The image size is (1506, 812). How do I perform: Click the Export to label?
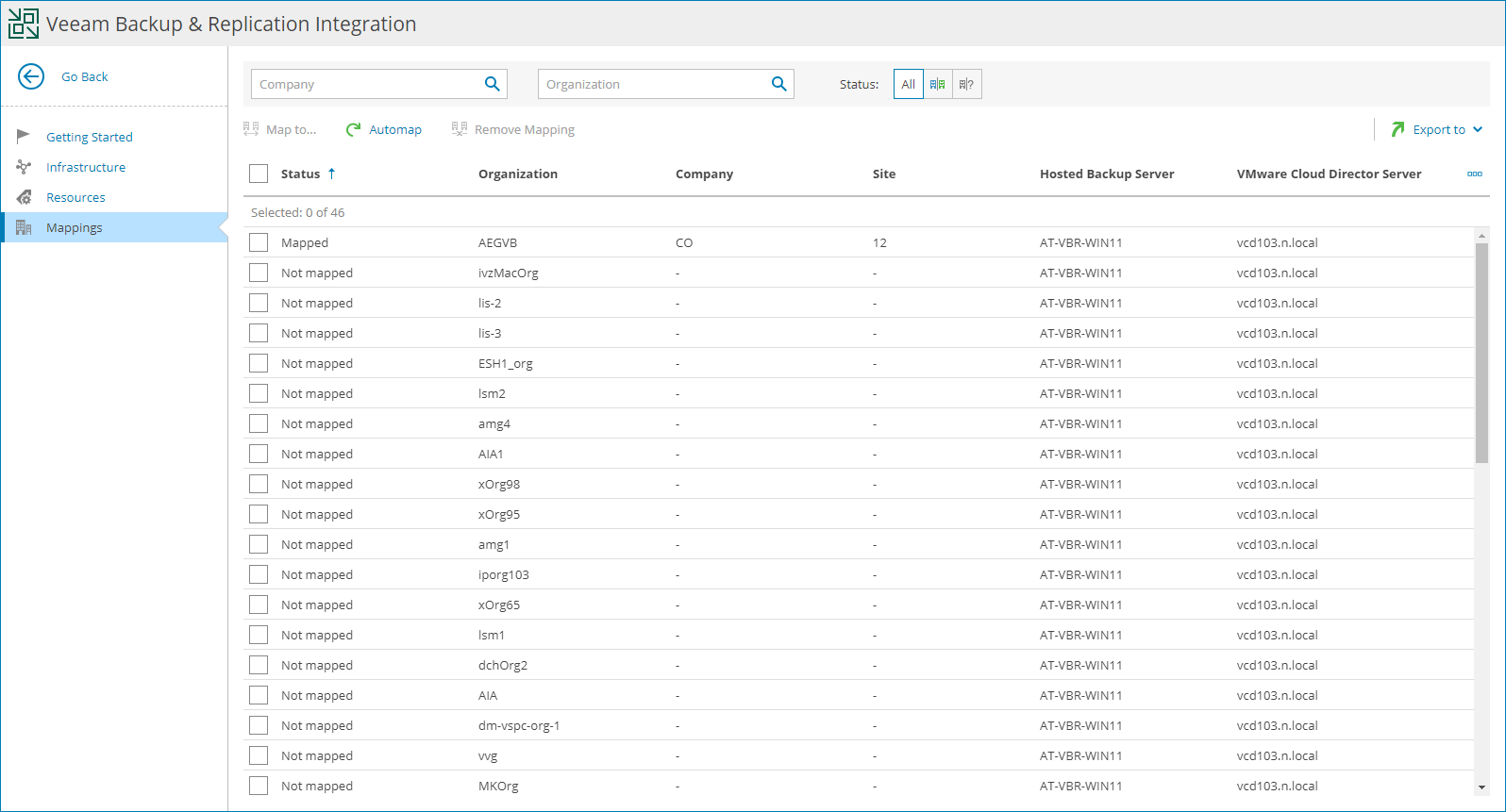(x=1439, y=129)
